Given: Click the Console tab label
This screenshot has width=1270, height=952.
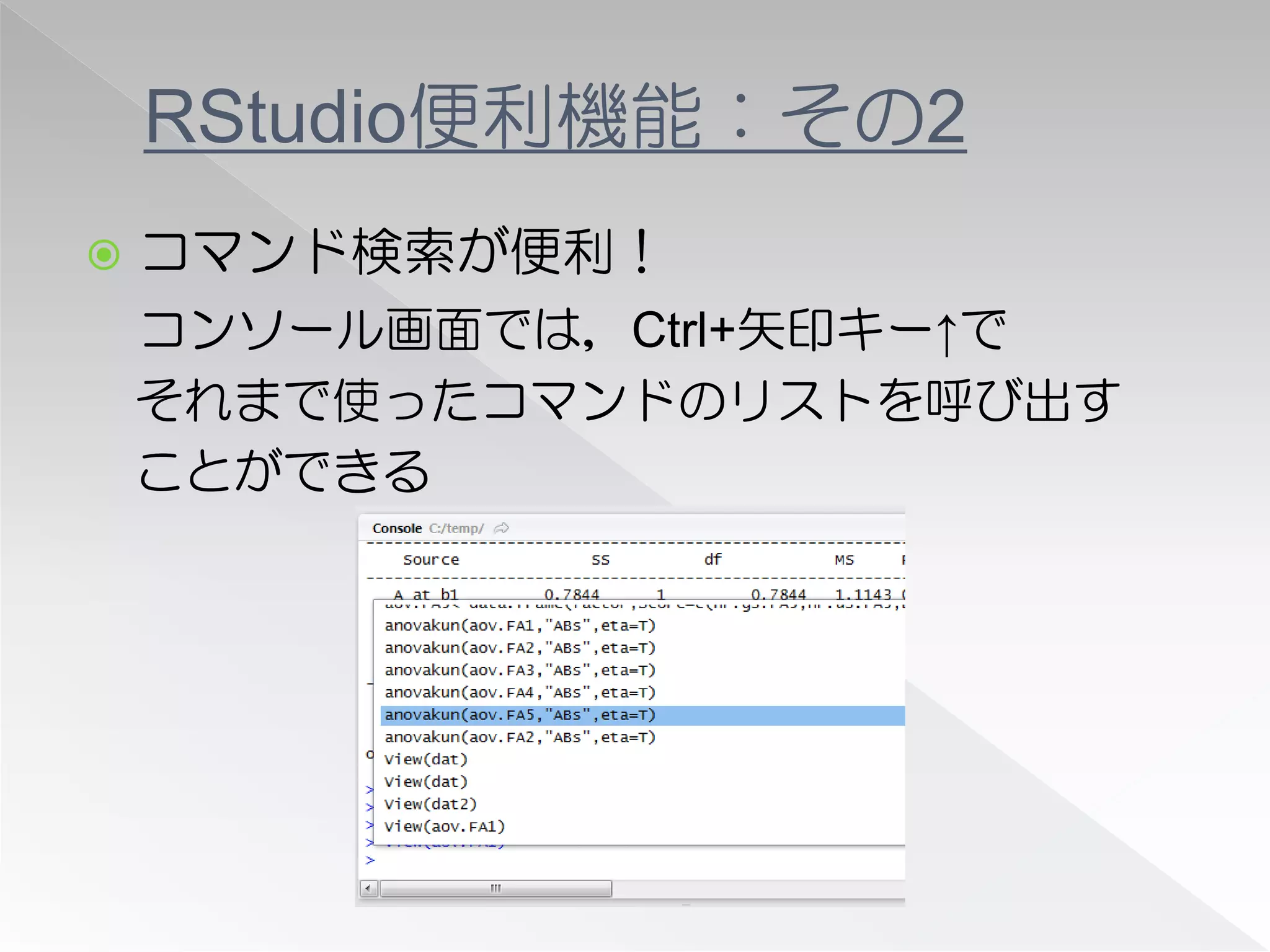Looking at the screenshot, I should (397, 528).
